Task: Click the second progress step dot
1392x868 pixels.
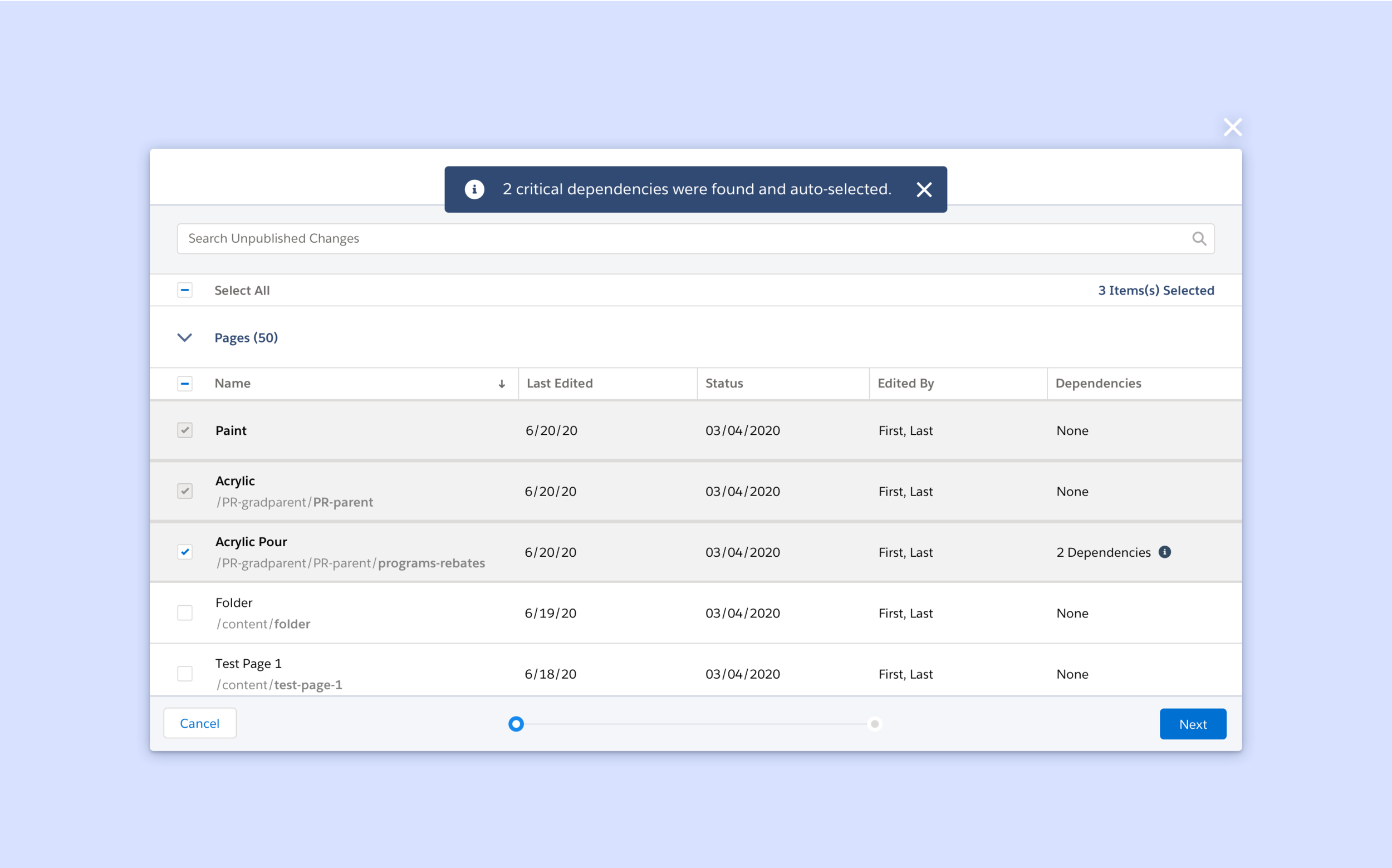Action: click(x=874, y=724)
